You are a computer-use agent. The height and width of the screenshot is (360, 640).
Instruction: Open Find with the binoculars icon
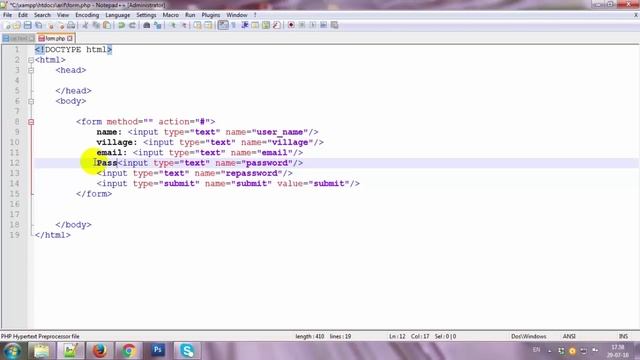147,25
